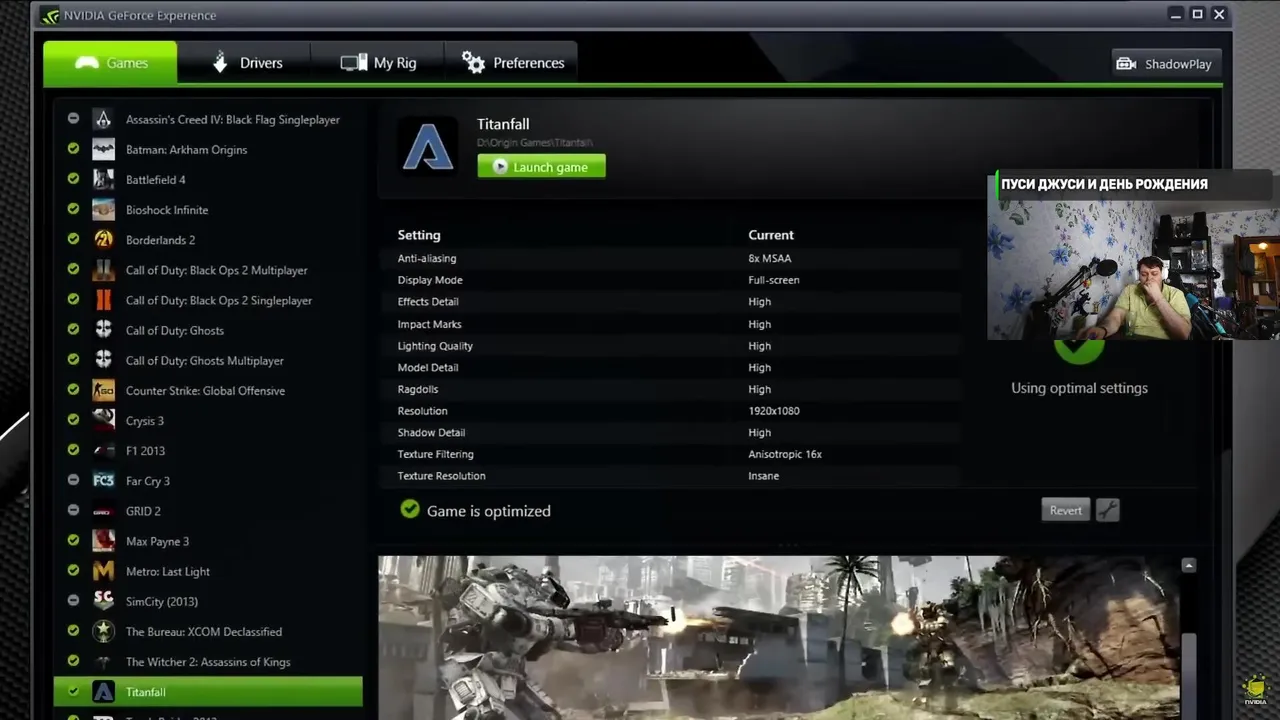Click the Crysis 3 game icon
The width and height of the screenshot is (1280, 720).
[103, 420]
